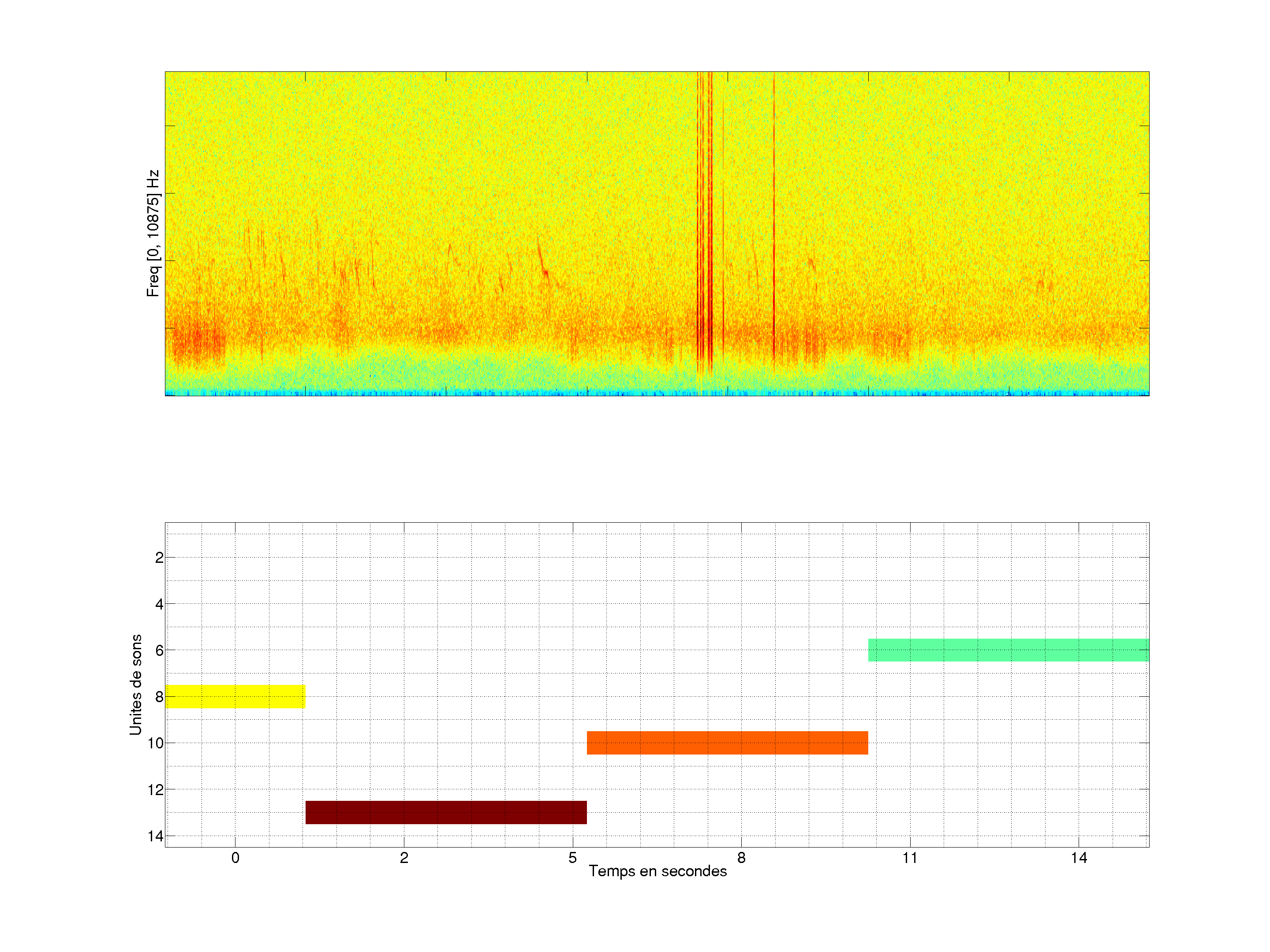The image size is (1270, 952).
Task: Click the orange bar at unit 10
Action: tap(727, 743)
